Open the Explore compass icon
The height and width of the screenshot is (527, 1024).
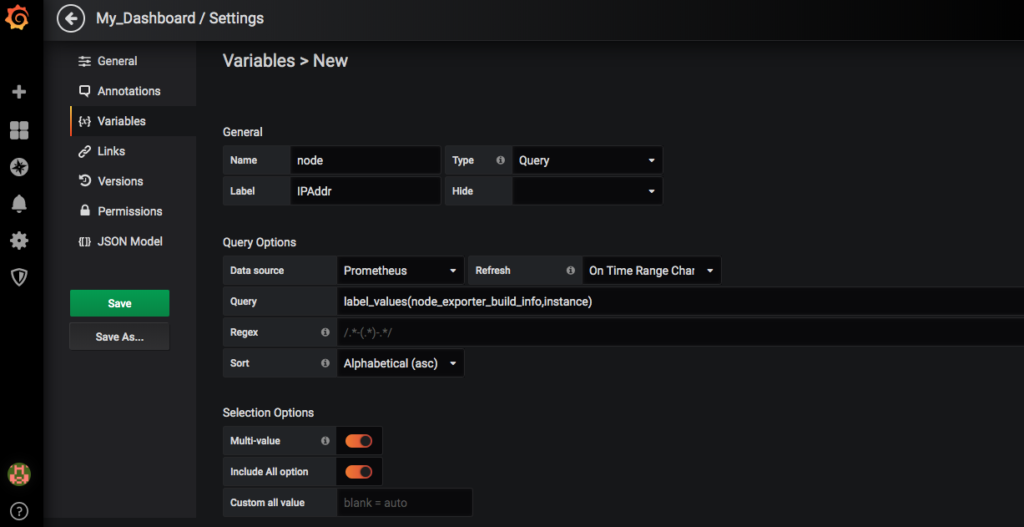click(19, 167)
